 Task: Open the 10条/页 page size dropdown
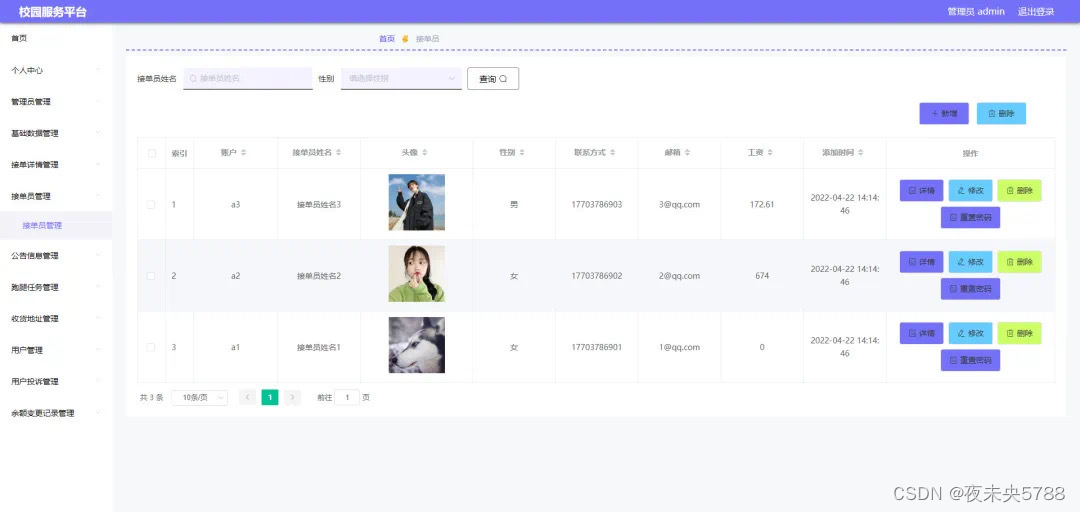pyautogui.click(x=199, y=398)
